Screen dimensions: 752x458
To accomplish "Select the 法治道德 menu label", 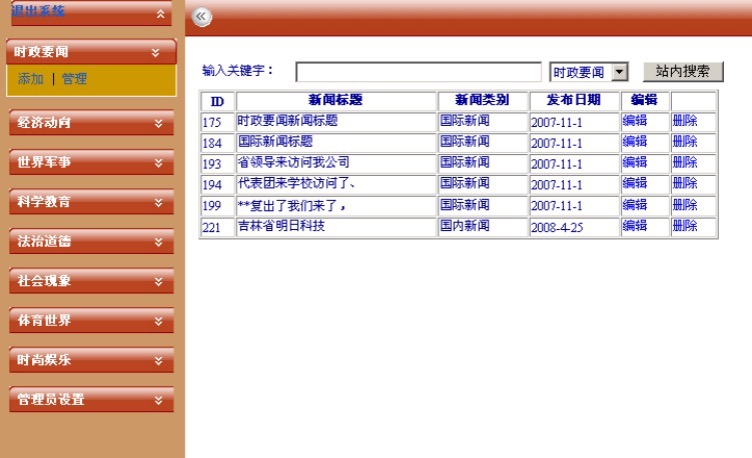I will coord(44,241).
